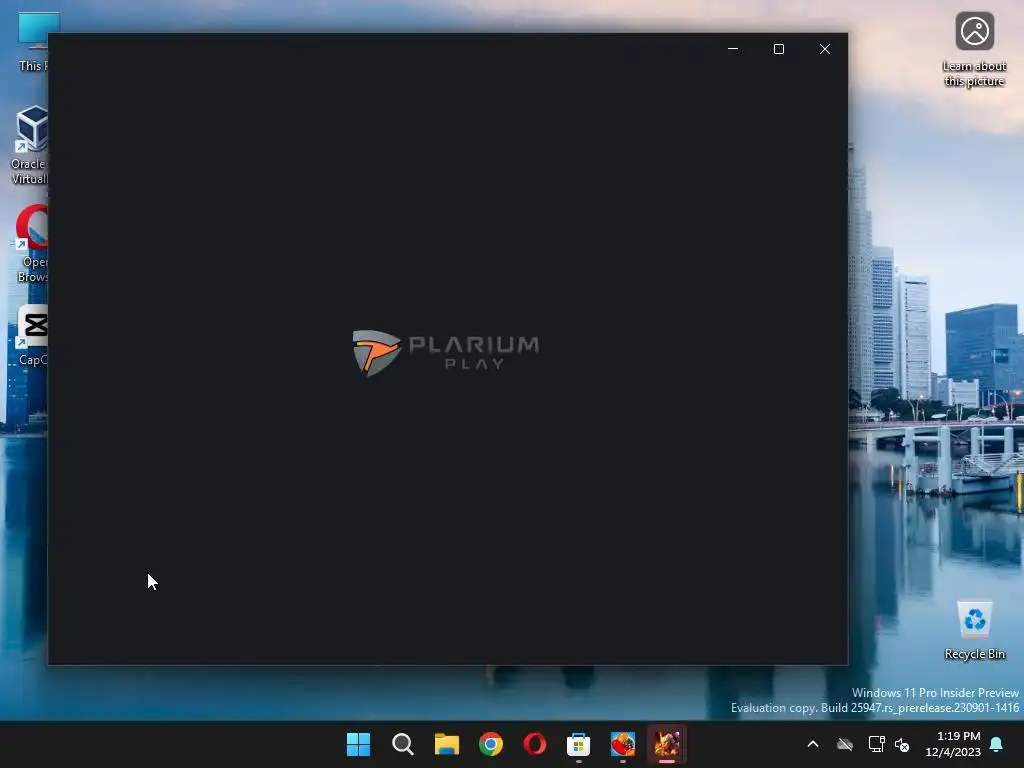This screenshot has height=768, width=1024.
Task: Open Microsoft Store from taskbar
Action: click(x=578, y=744)
